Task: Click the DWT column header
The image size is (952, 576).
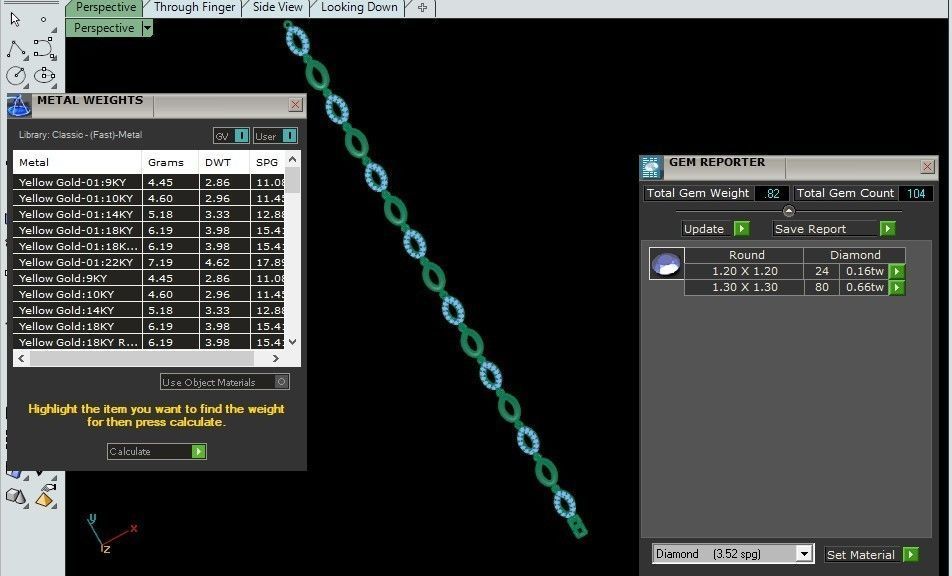Action: pos(225,162)
